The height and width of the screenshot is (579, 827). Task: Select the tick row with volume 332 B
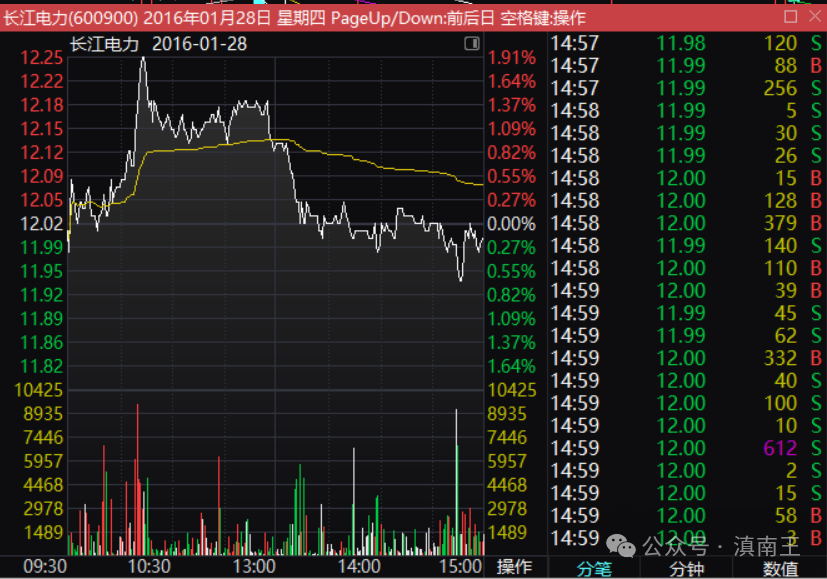[x=686, y=358]
